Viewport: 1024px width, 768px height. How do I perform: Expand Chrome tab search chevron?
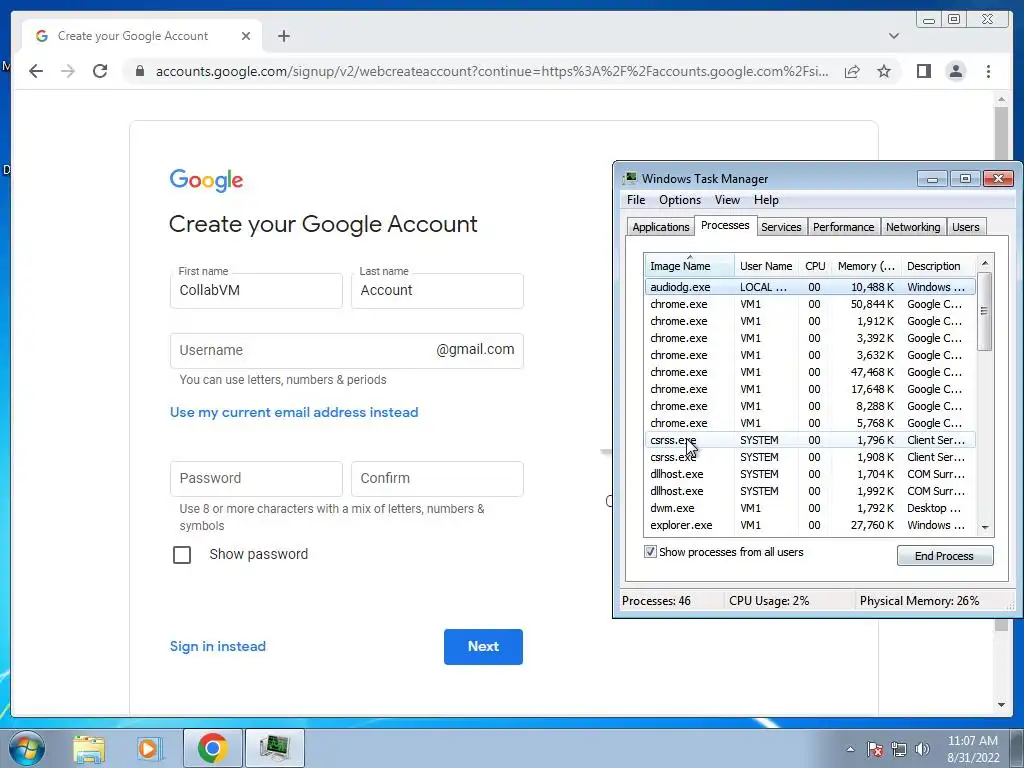tap(894, 36)
